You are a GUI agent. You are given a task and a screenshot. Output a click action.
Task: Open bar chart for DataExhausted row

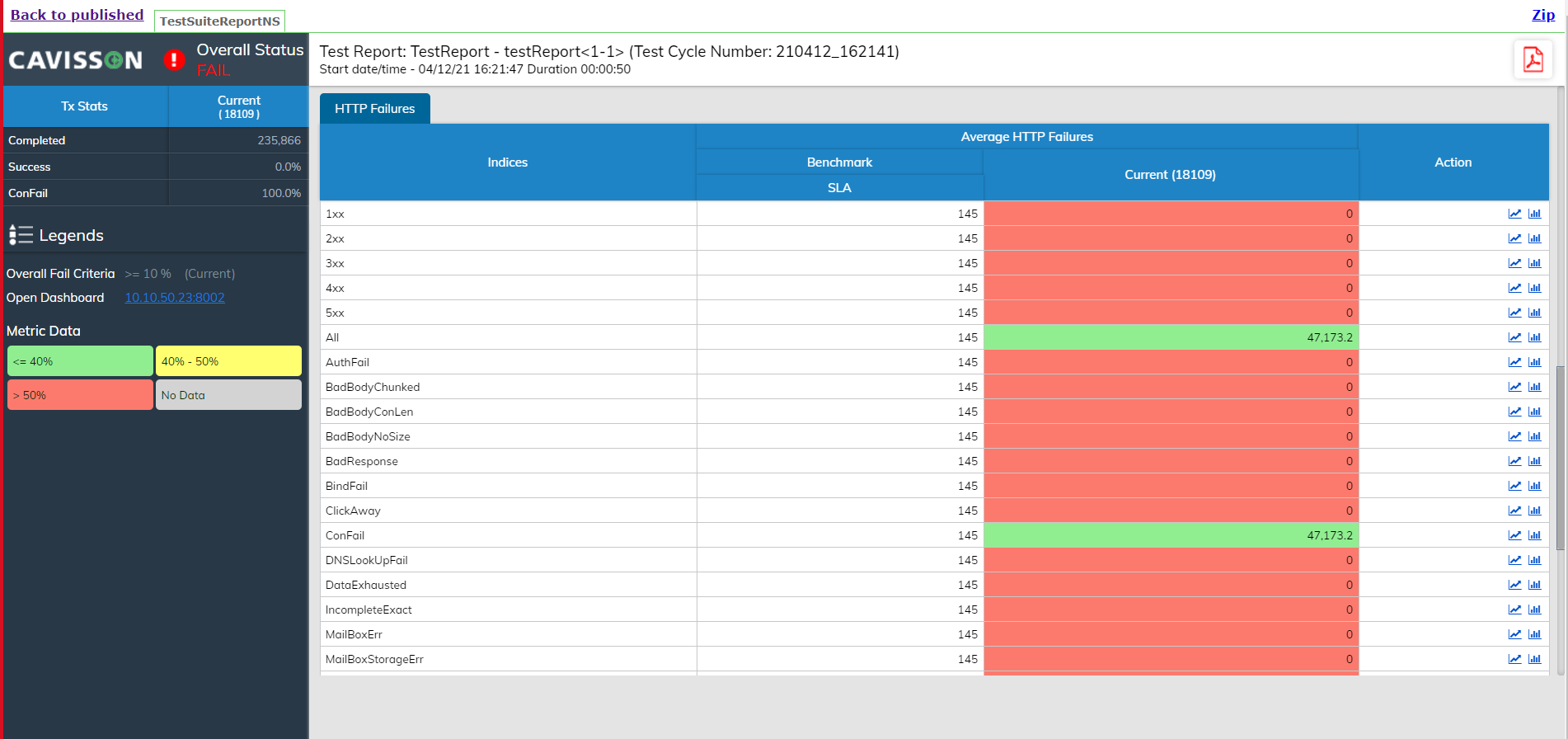point(1534,585)
